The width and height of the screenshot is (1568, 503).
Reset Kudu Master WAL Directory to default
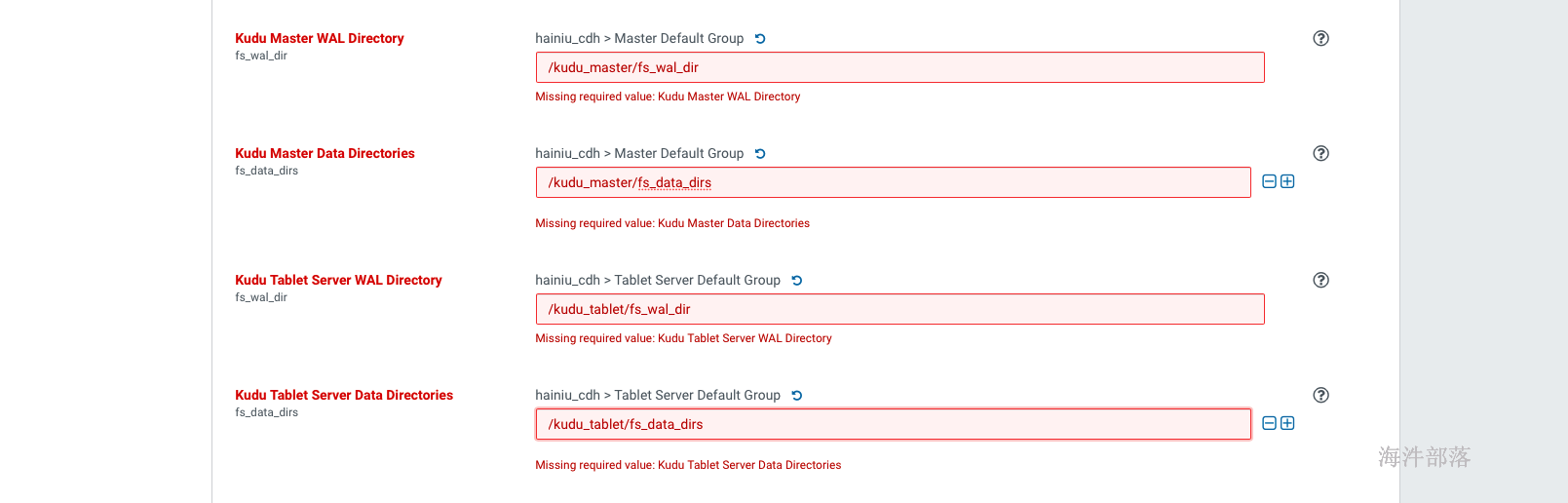tap(760, 39)
